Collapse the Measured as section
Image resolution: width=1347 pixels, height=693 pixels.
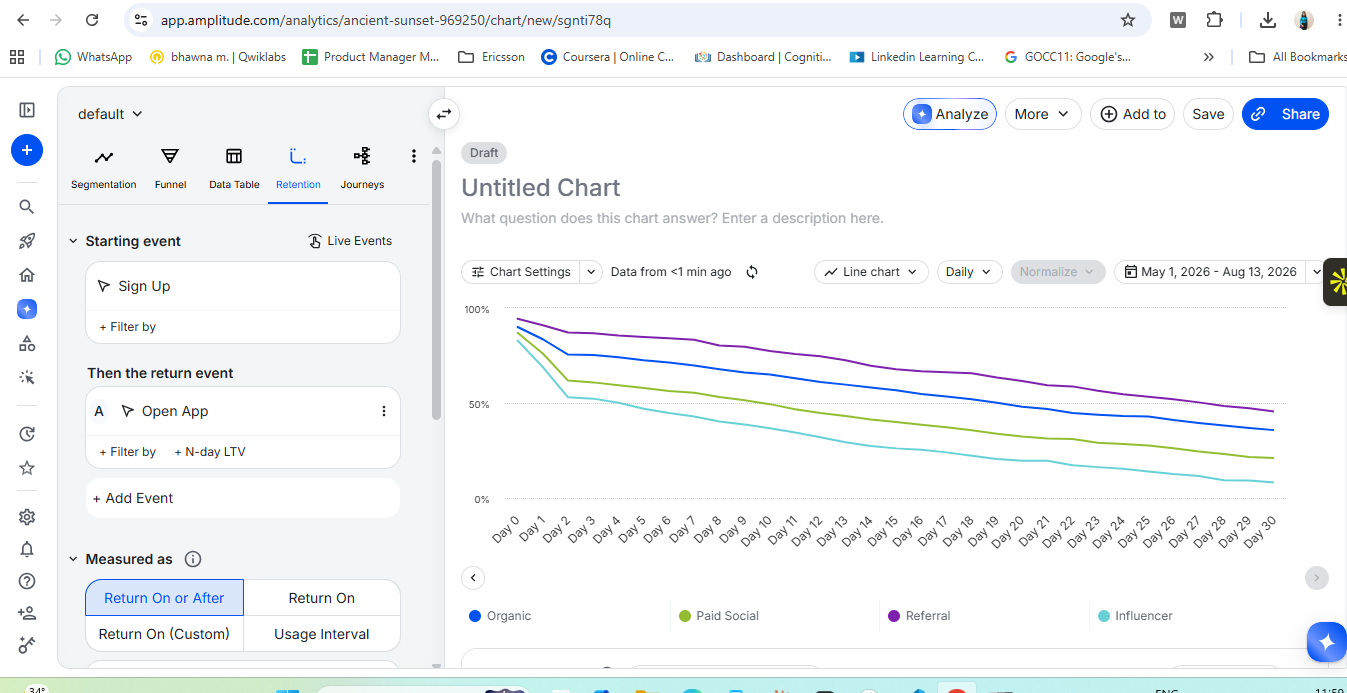pos(73,559)
